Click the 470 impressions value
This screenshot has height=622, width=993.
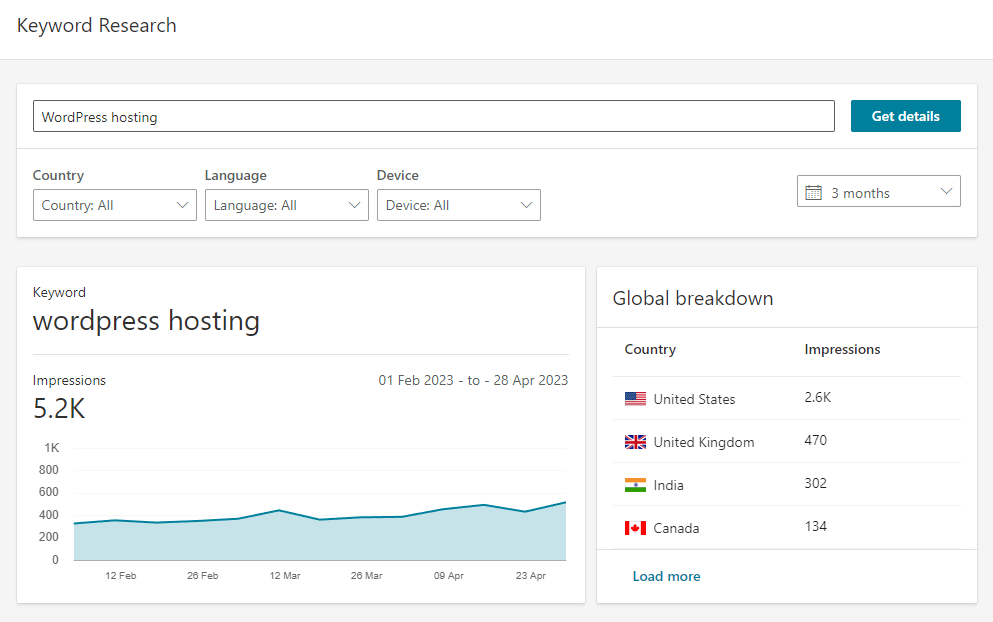click(x=816, y=440)
